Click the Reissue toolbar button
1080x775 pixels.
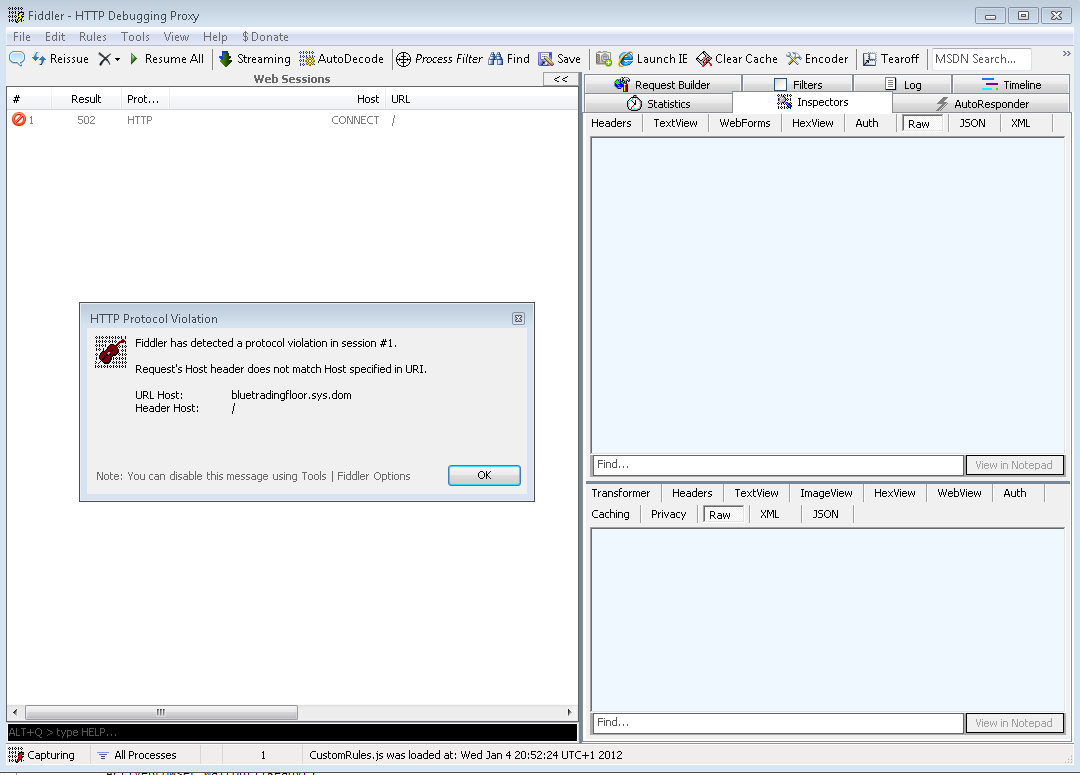pos(61,59)
